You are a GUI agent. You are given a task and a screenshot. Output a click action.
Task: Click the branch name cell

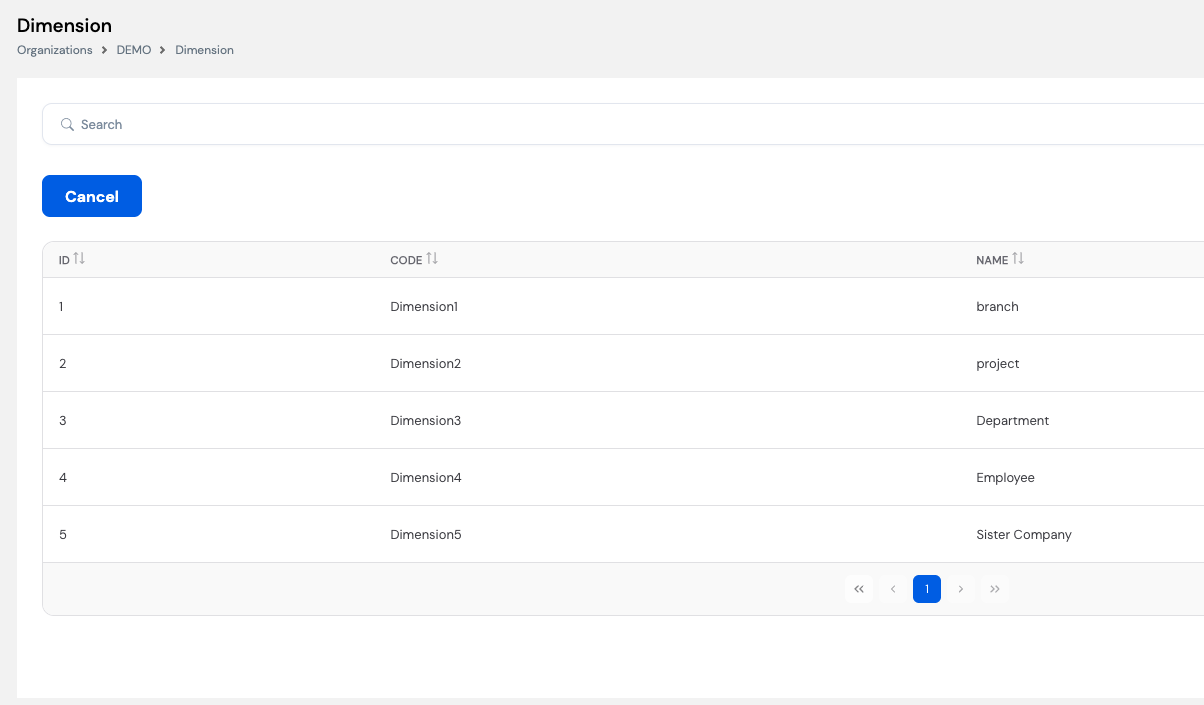(x=997, y=307)
